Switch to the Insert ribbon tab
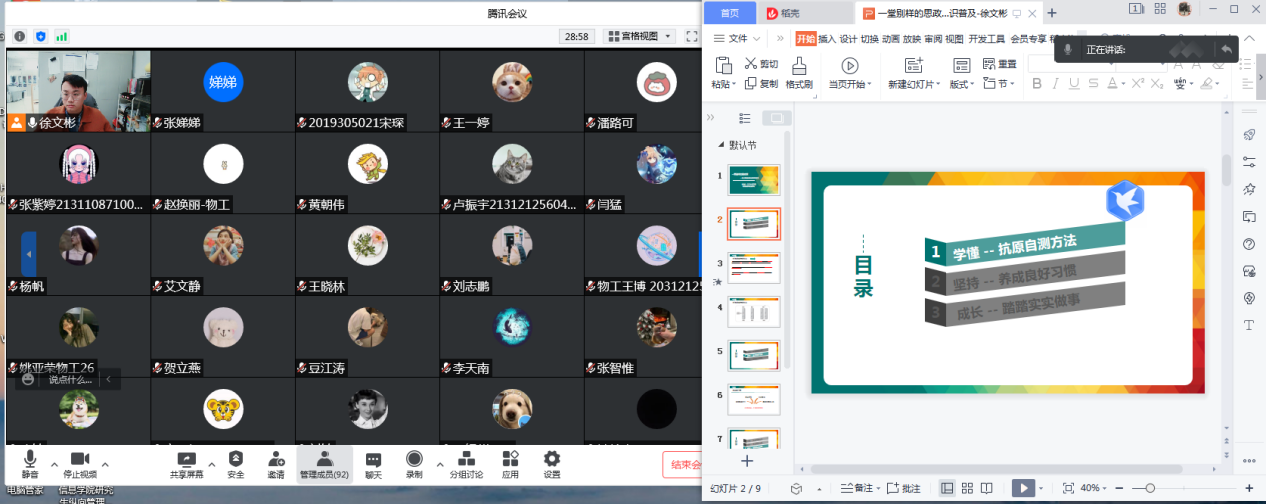 click(827, 39)
